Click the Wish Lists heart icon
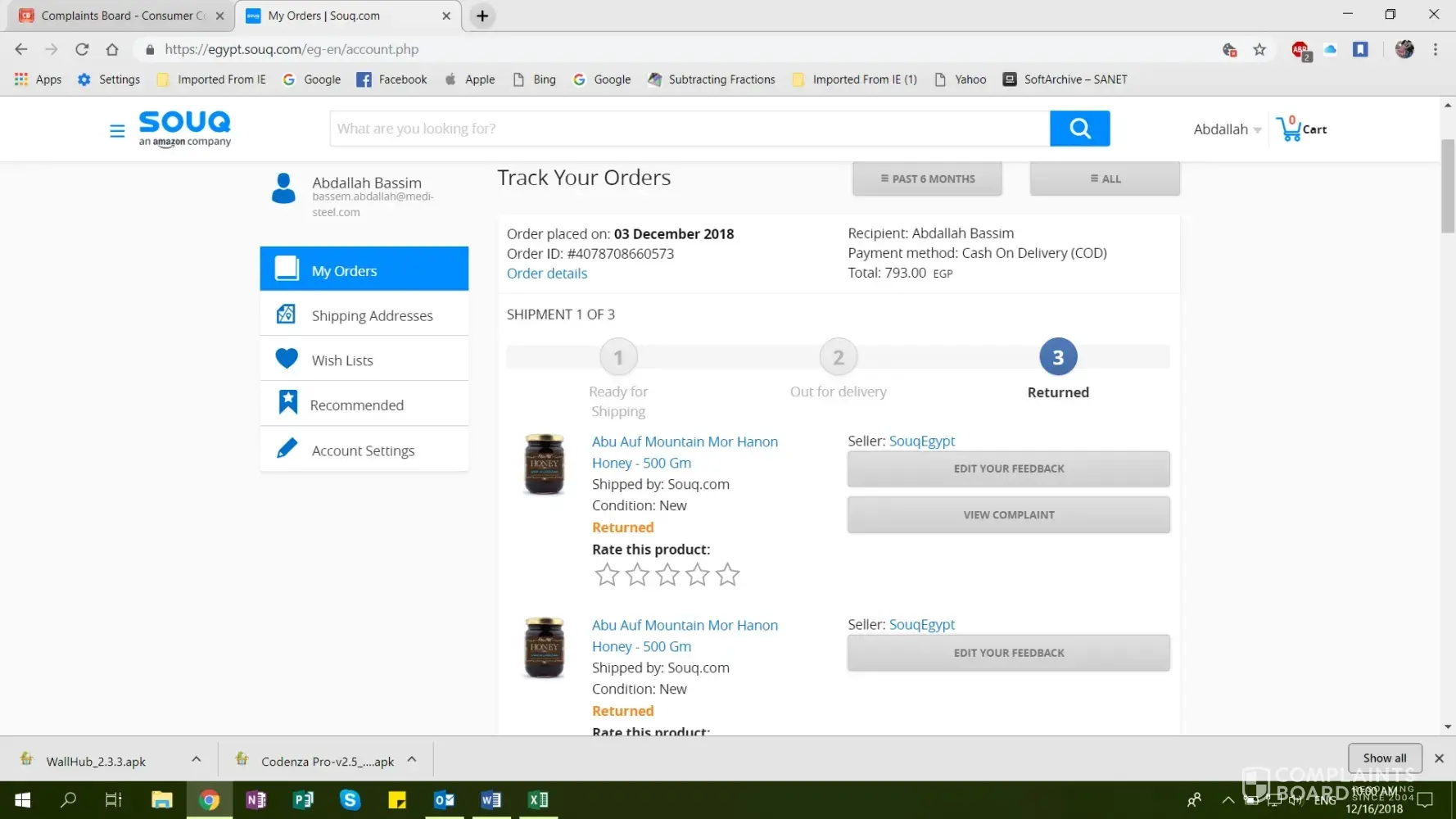The height and width of the screenshot is (819, 1456). 287,360
